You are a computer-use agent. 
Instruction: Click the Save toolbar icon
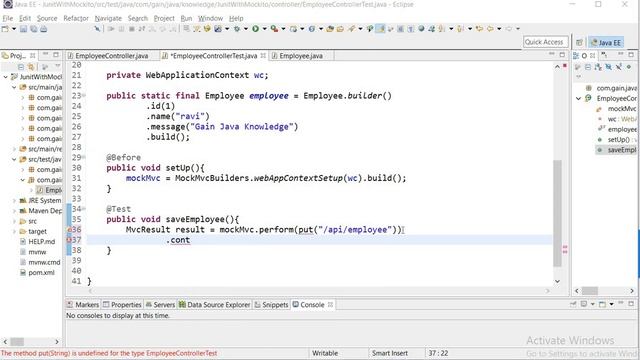click(23, 29)
